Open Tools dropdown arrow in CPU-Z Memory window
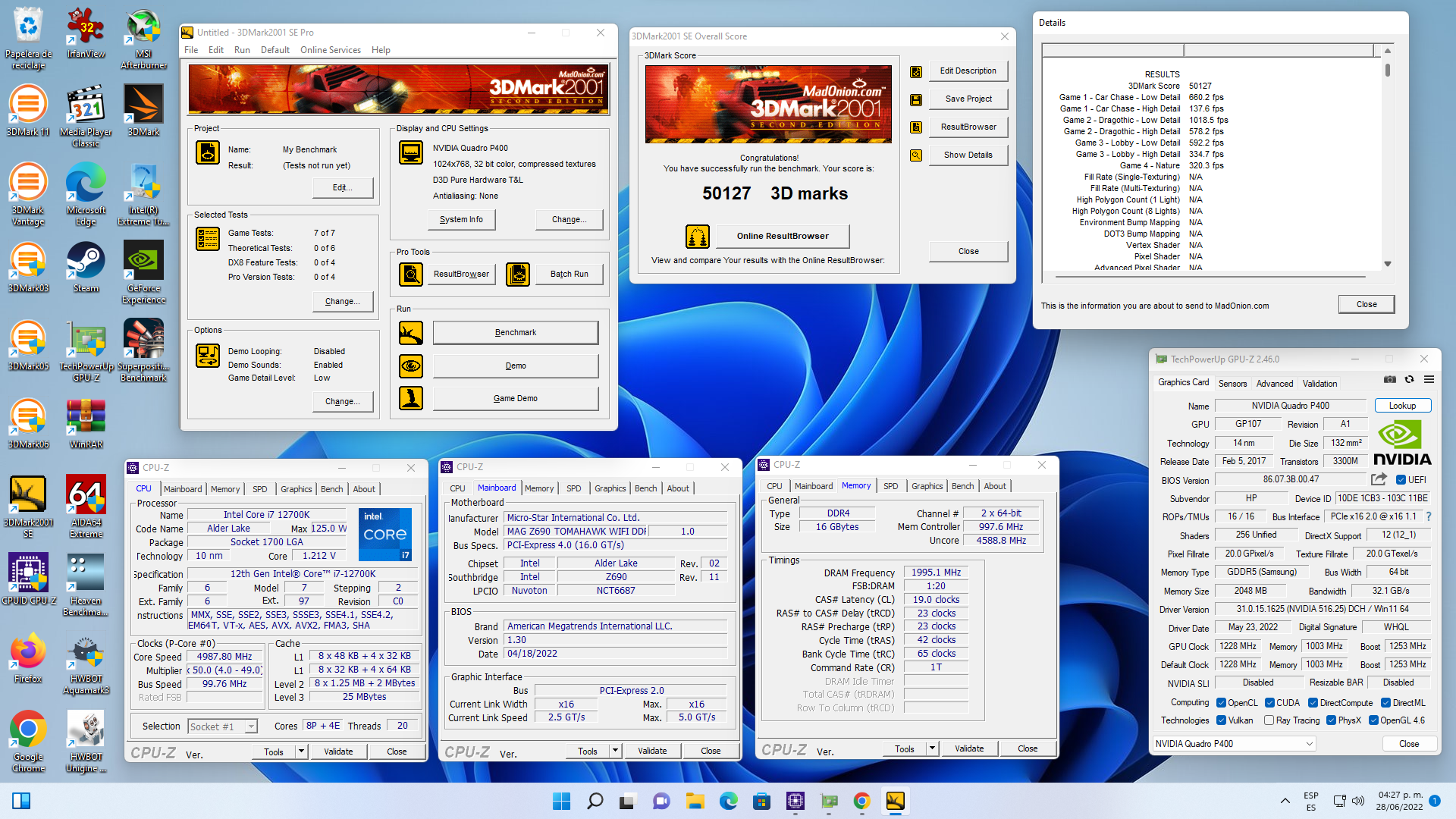Screen dimensions: 1456x819 click(932, 748)
